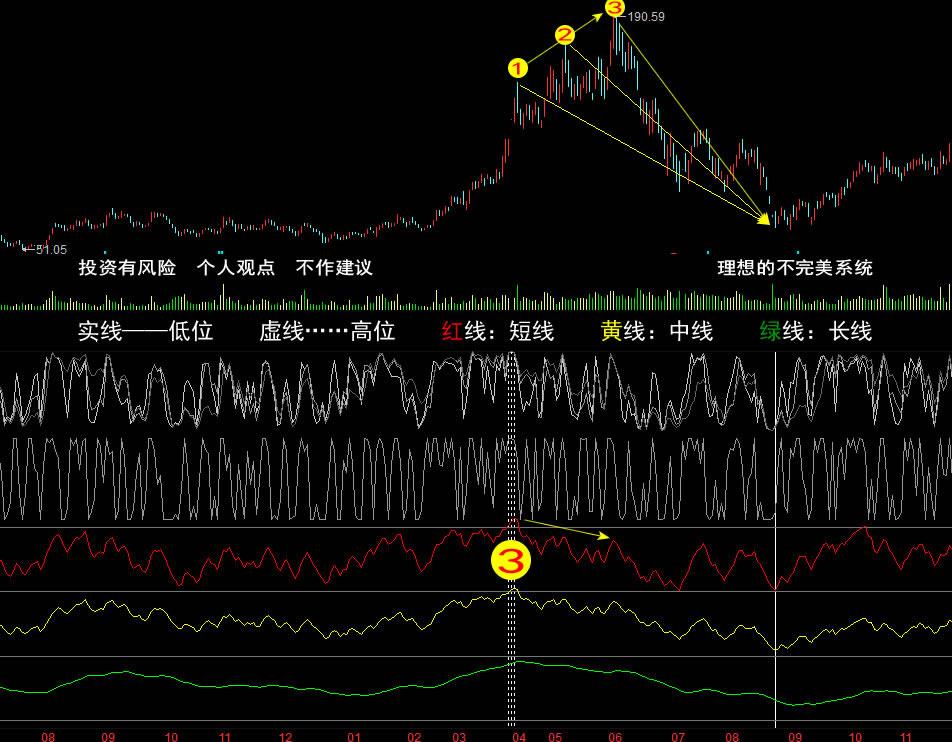
Task: Select the text 个人观点
Action: (236, 267)
